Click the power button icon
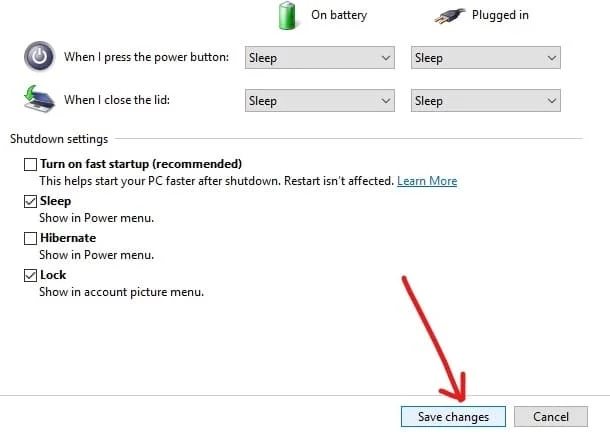 (x=38, y=57)
